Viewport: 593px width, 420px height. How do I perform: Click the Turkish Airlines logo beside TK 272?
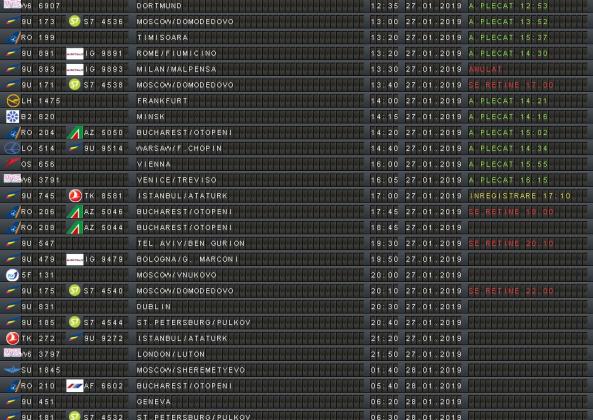click(x=12, y=338)
